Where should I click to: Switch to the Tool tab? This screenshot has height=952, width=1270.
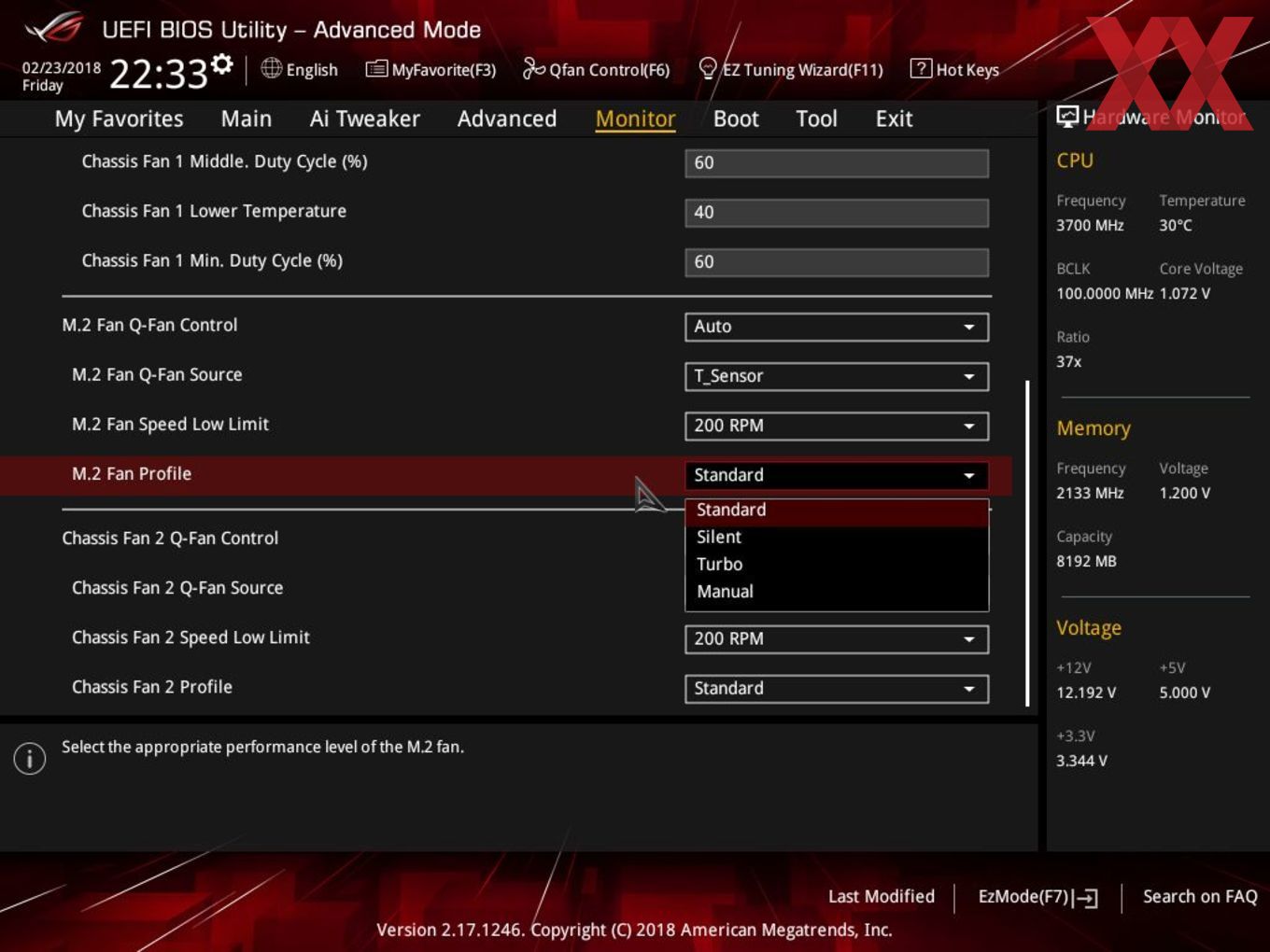click(x=816, y=119)
